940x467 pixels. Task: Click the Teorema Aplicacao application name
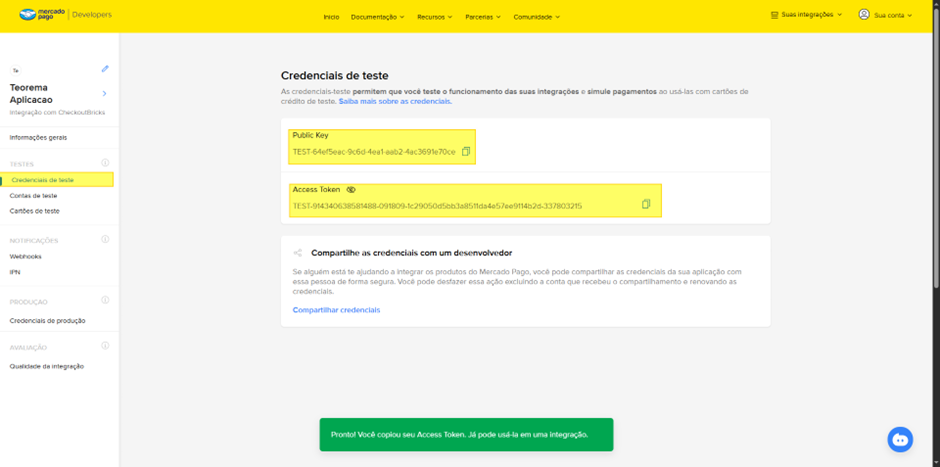(x=31, y=94)
